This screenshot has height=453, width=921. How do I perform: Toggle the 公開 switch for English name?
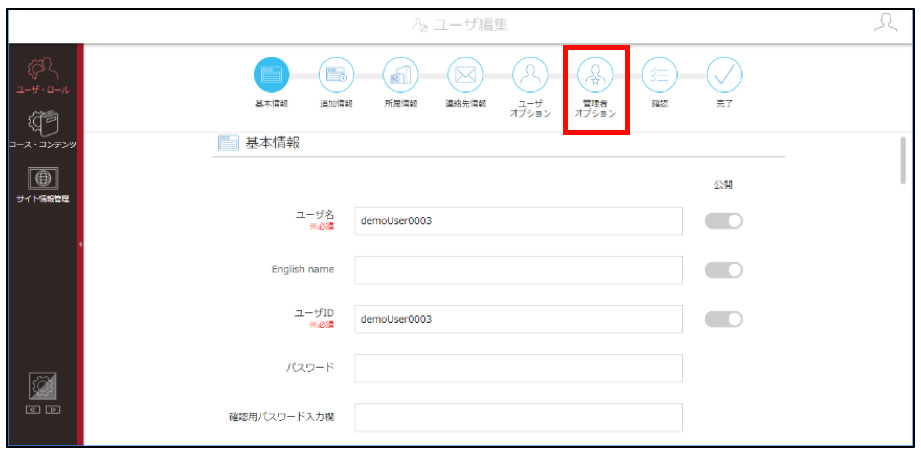(724, 270)
